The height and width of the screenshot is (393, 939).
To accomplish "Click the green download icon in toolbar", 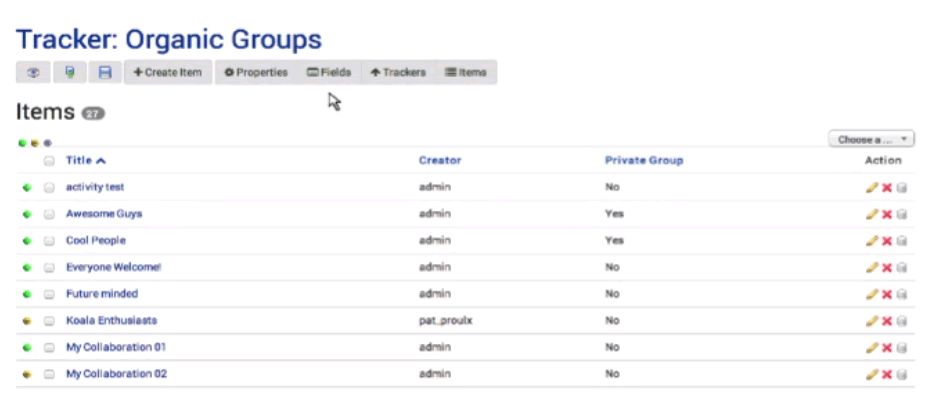I will (69, 72).
